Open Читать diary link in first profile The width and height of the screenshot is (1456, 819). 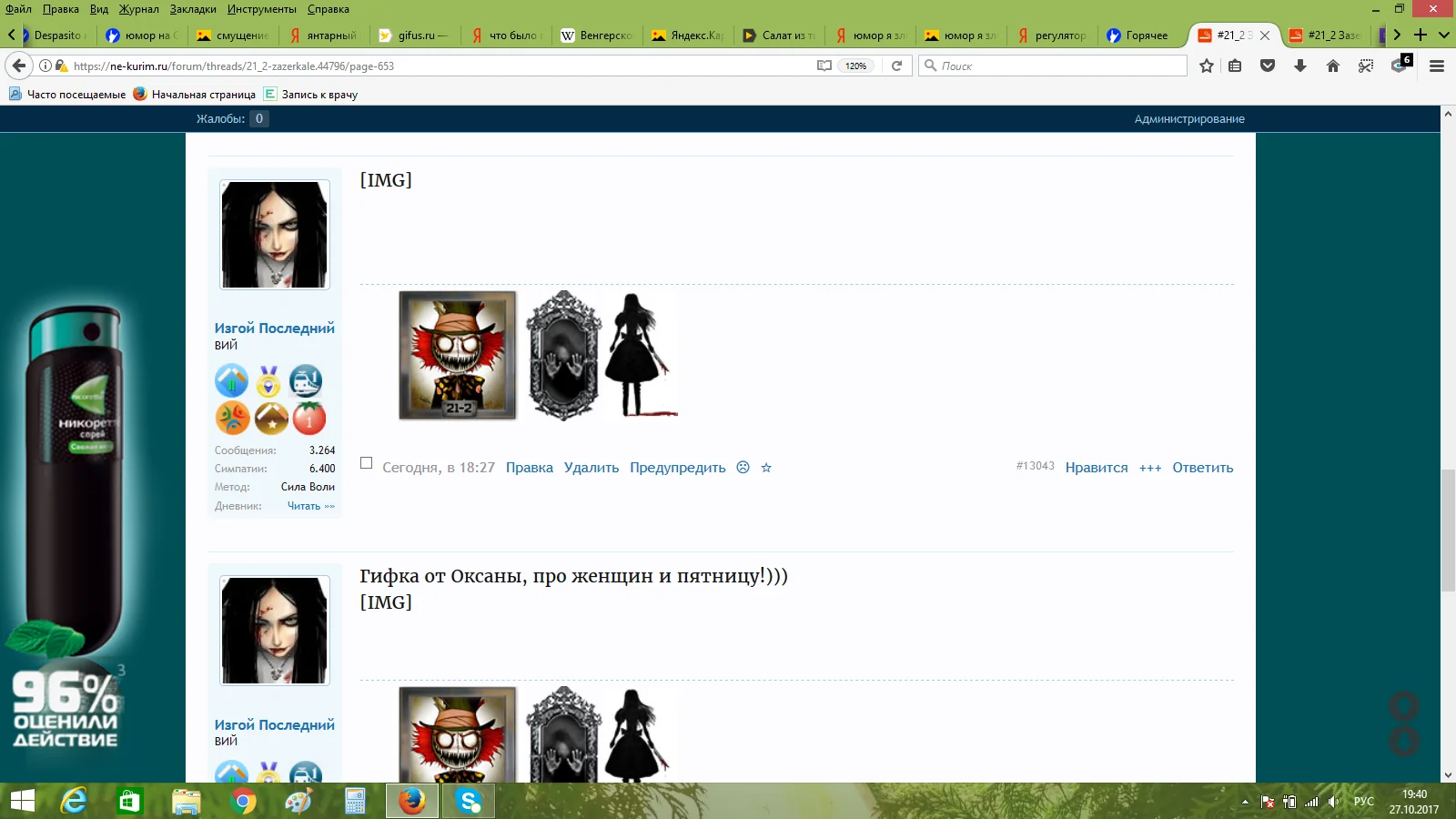pos(311,506)
